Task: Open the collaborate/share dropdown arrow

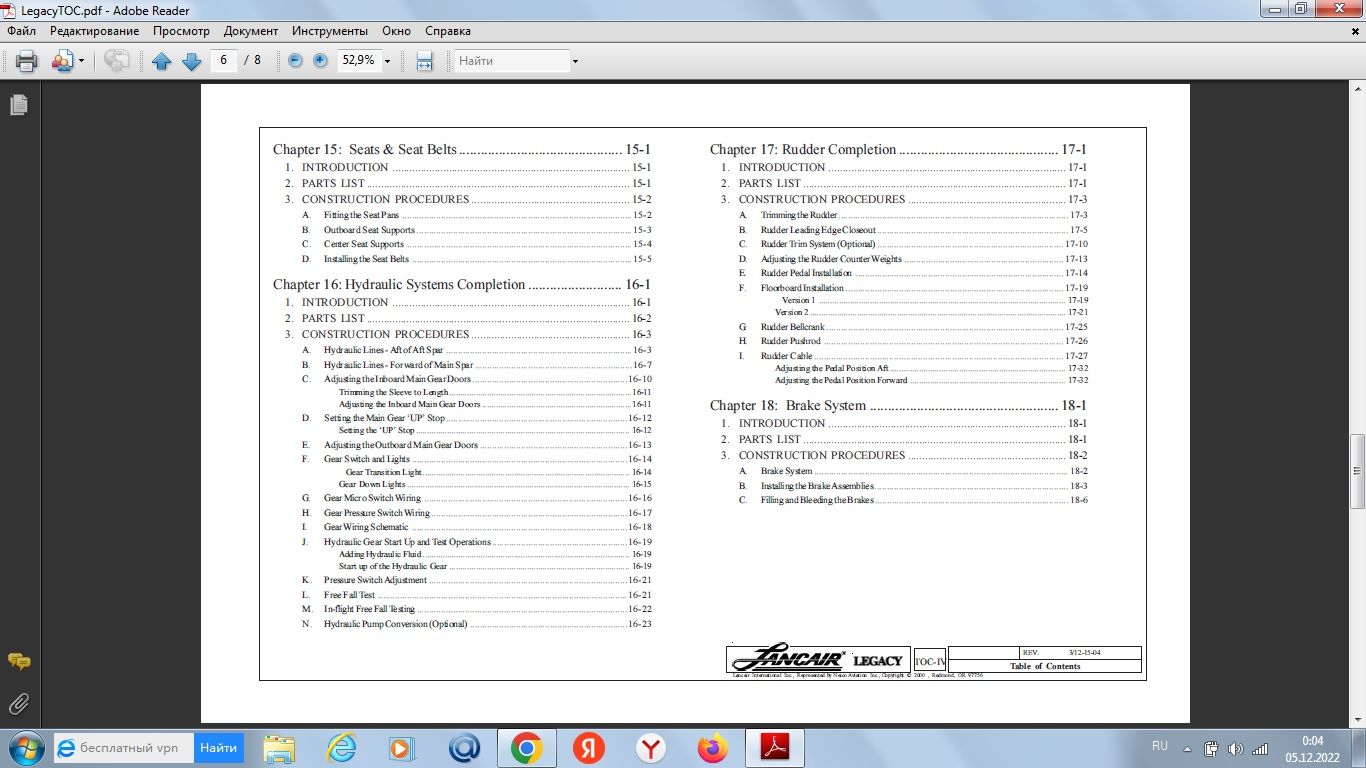Action: coord(81,61)
